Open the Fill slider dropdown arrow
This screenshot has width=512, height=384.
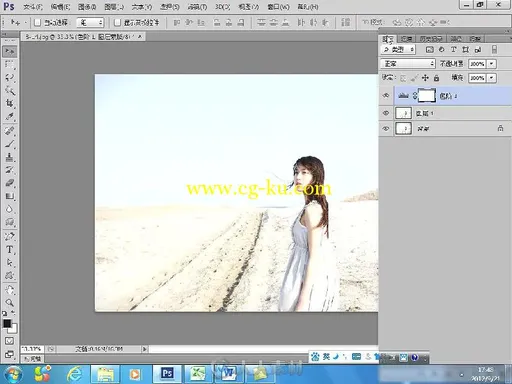pos(492,78)
